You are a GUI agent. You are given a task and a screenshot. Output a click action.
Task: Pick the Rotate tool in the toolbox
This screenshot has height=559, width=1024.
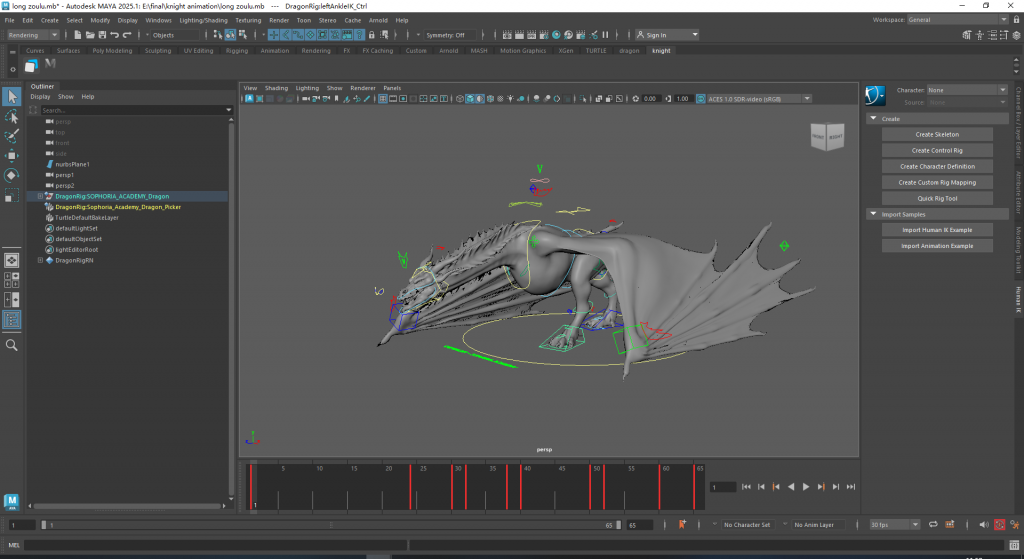(x=12, y=176)
